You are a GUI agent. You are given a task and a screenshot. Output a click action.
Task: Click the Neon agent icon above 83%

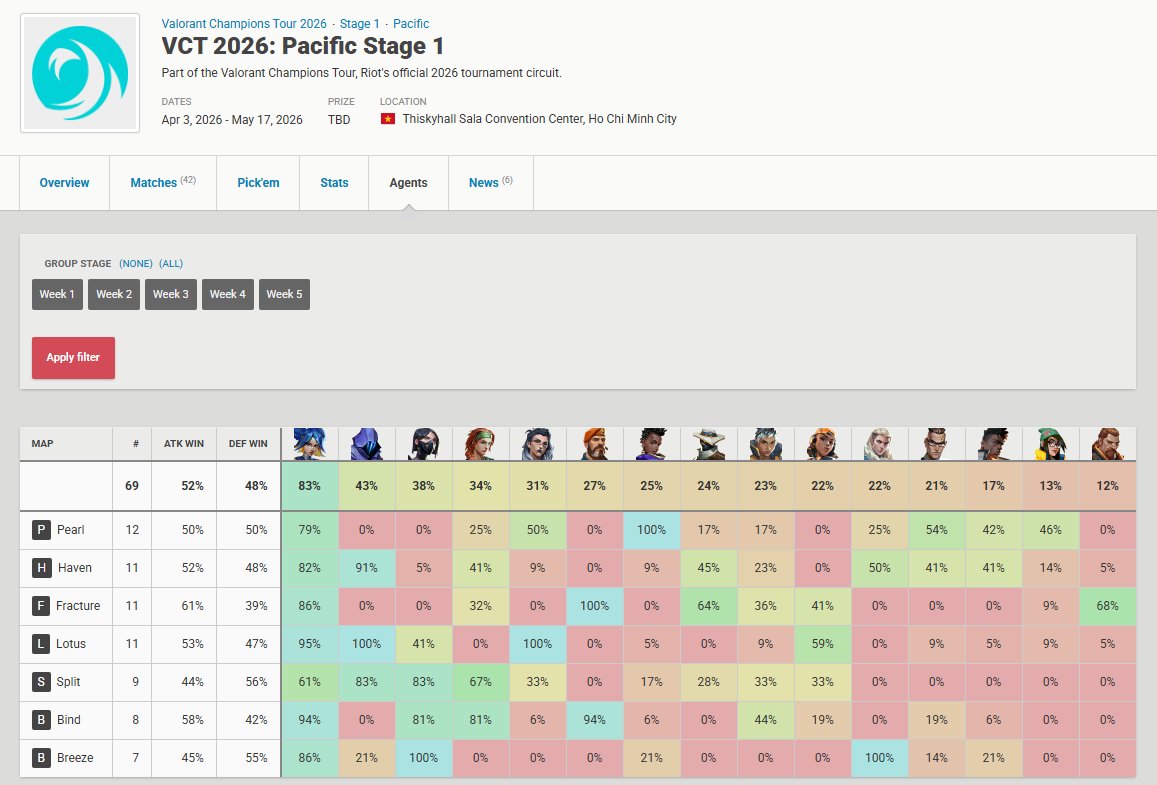click(x=309, y=443)
